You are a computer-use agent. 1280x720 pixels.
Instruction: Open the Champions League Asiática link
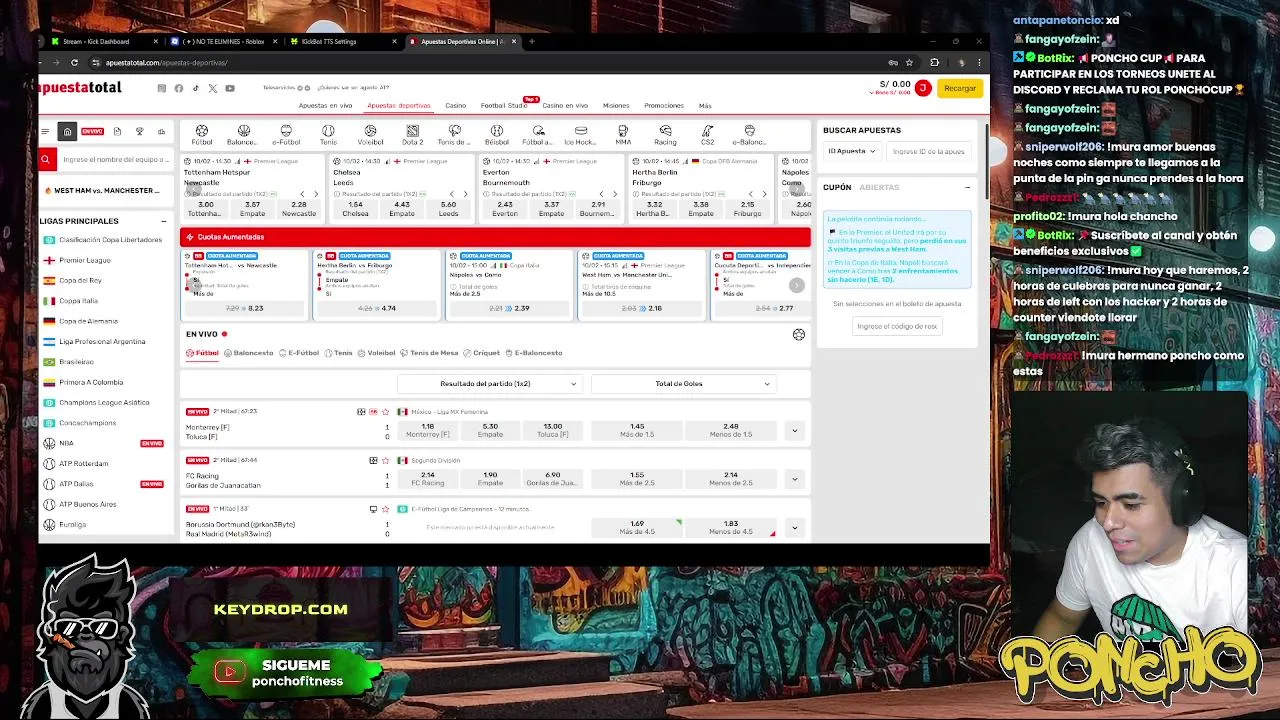[x=104, y=402]
